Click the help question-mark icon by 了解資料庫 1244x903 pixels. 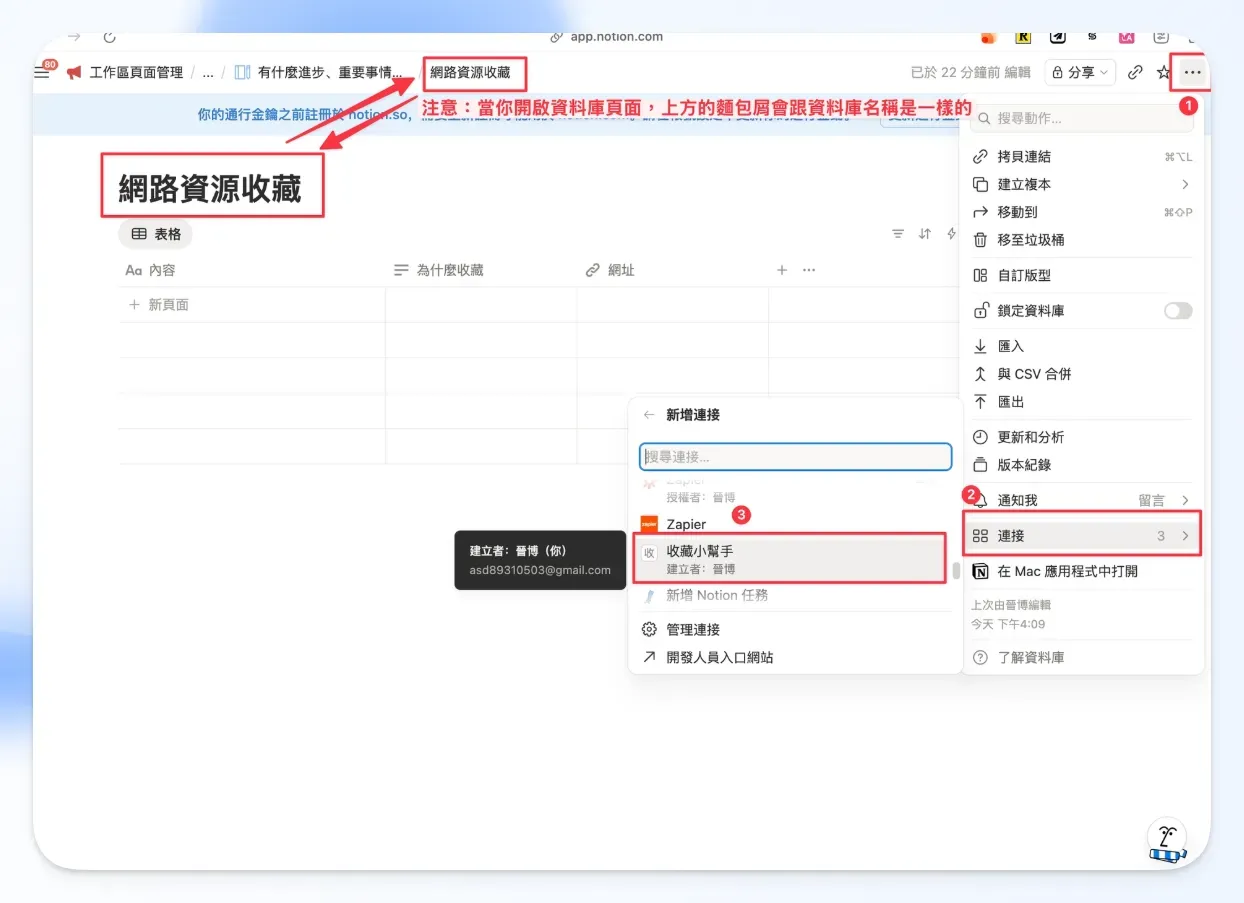980,657
